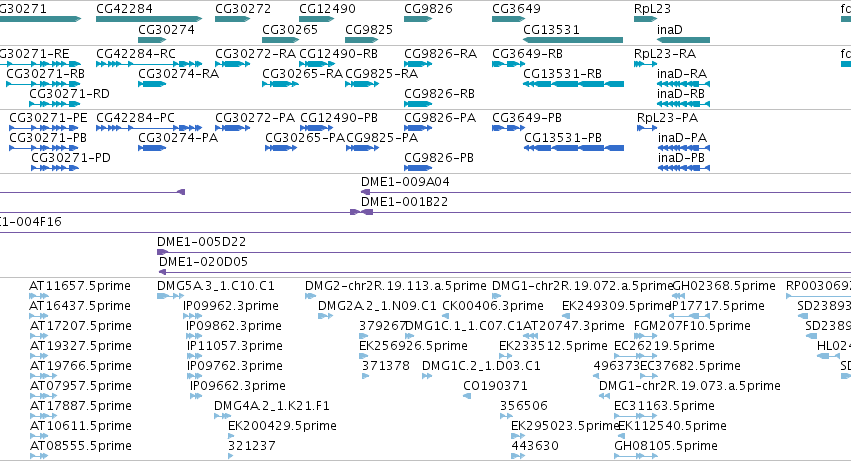Select the CG30265-RA transcript label
This screenshot has width=851, height=461.
coord(302,74)
